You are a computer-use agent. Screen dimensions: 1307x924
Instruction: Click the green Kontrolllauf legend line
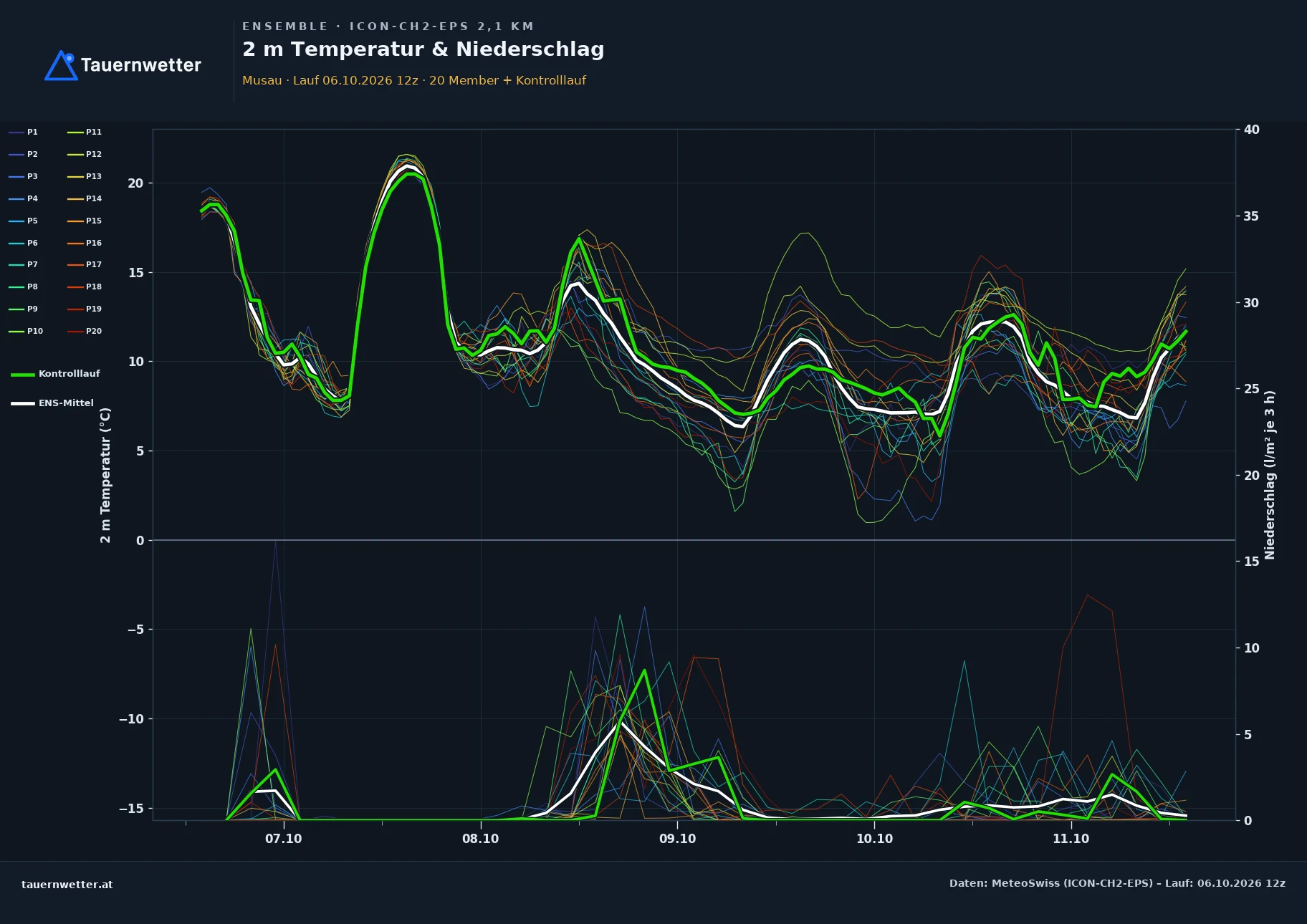pyautogui.click(x=23, y=374)
